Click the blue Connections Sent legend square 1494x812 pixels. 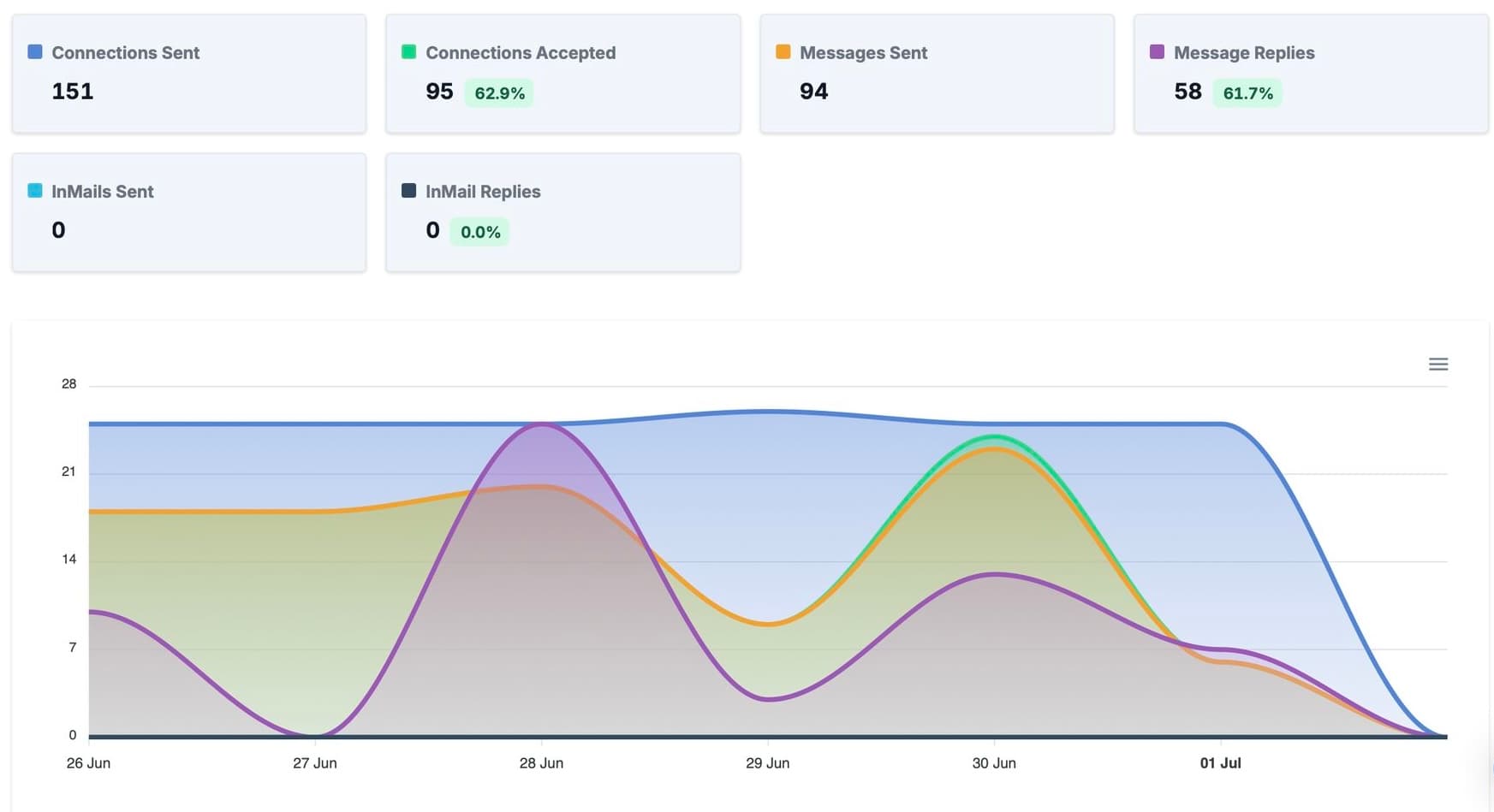[34, 52]
